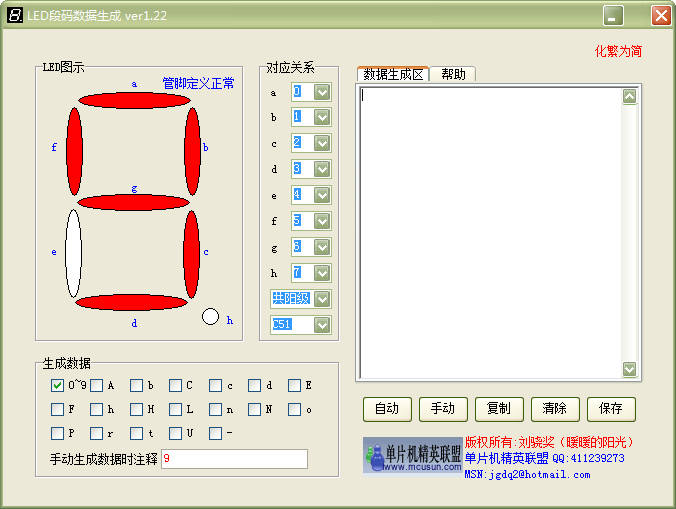Toggle bottom LED segment d
Viewport: 676px width, 509px height.
click(132, 302)
